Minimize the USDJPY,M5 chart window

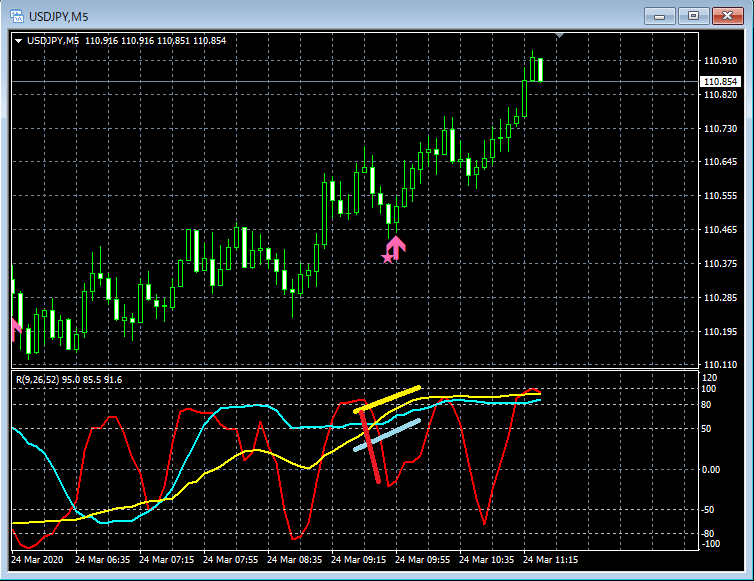(660, 16)
